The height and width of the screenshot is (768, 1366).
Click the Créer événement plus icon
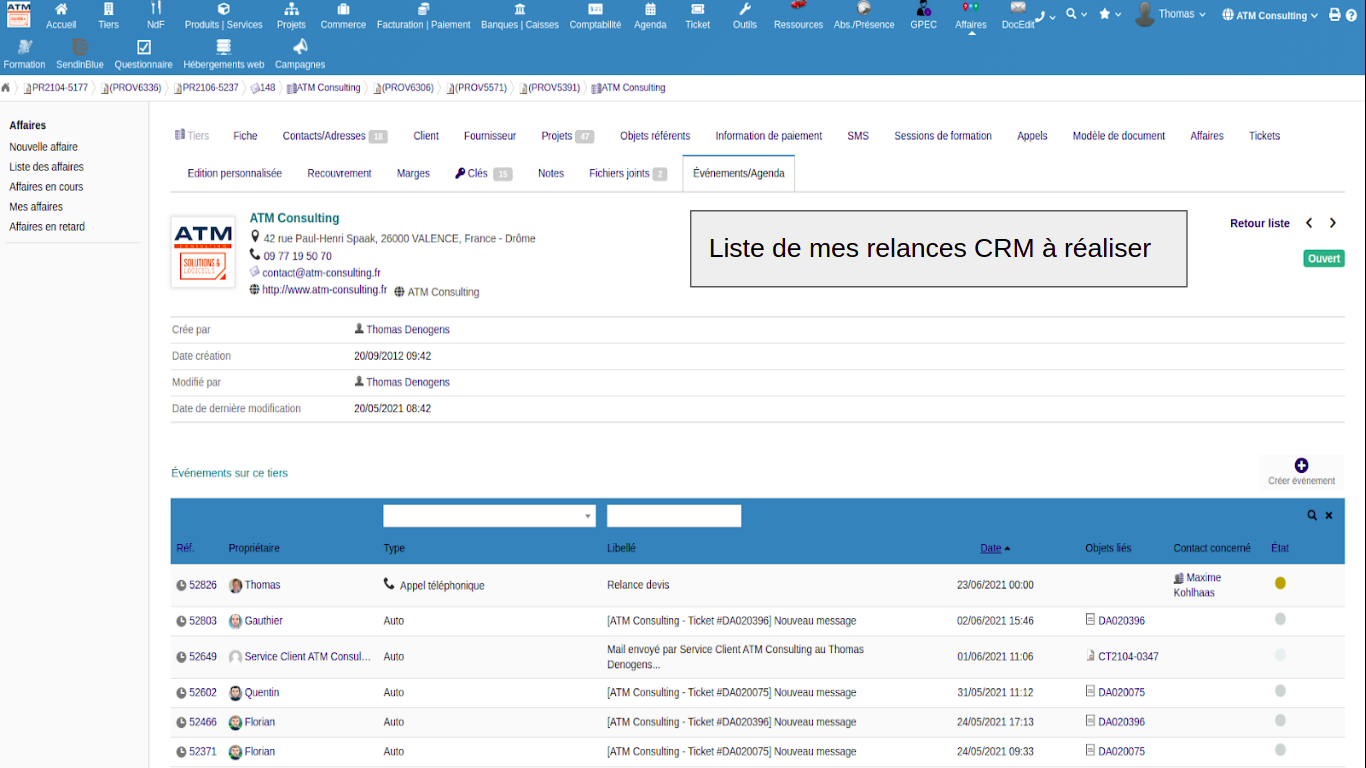(1301, 465)
